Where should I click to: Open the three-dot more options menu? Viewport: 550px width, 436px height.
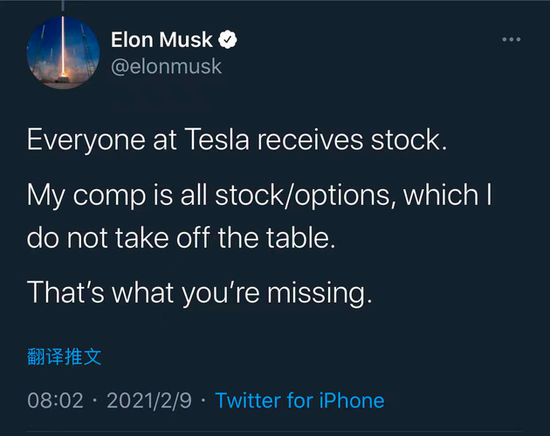[511, 39]
